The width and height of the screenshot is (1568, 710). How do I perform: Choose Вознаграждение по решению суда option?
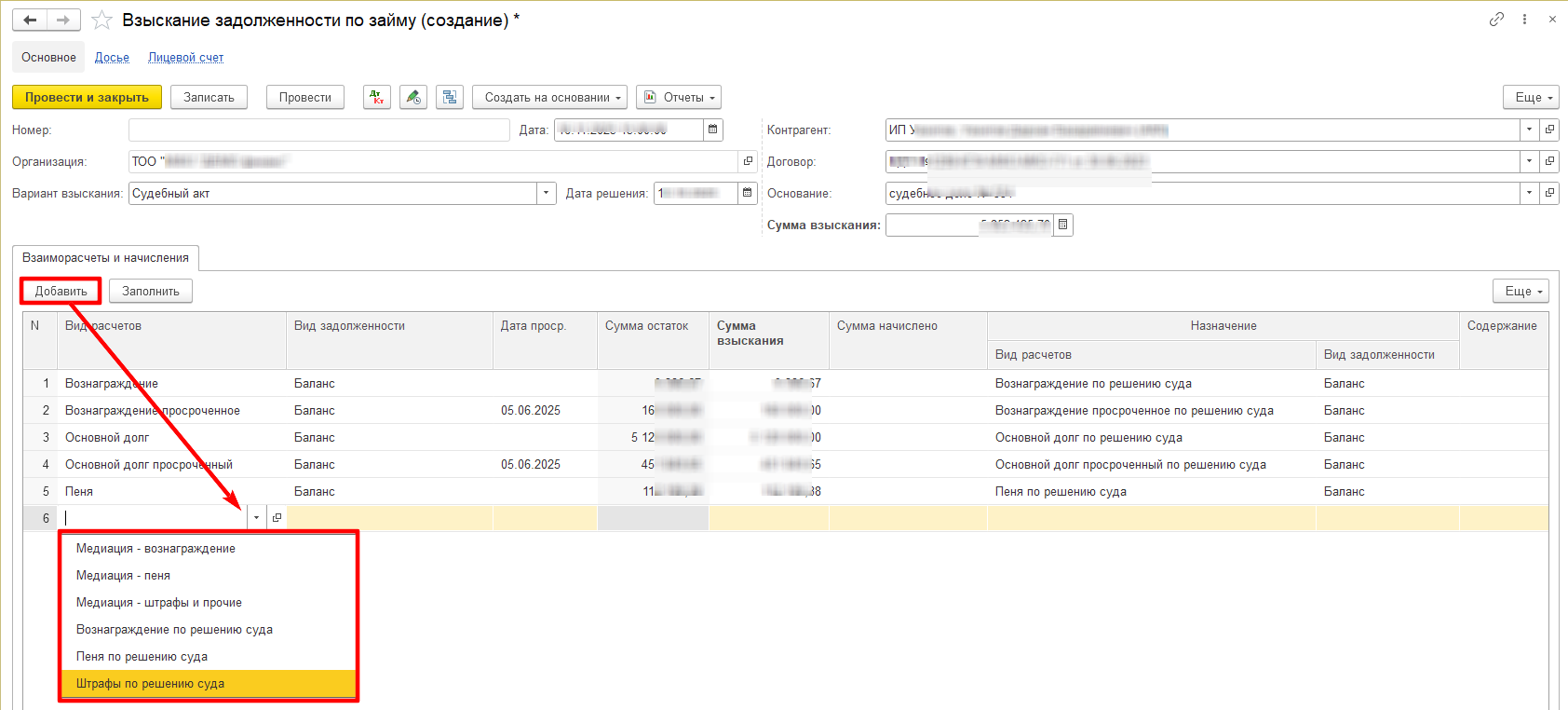click(209, 630)
